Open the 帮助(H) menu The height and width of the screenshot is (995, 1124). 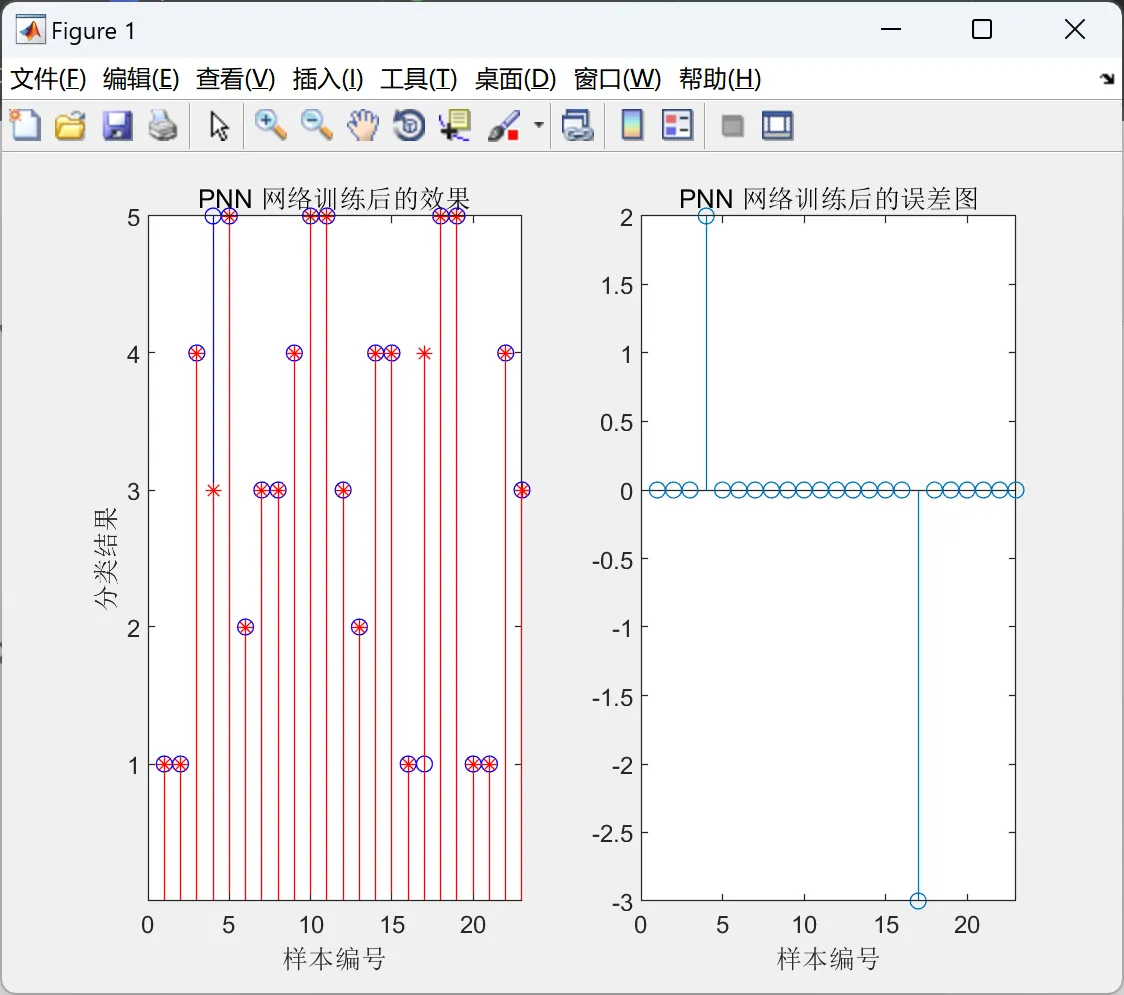720,79
